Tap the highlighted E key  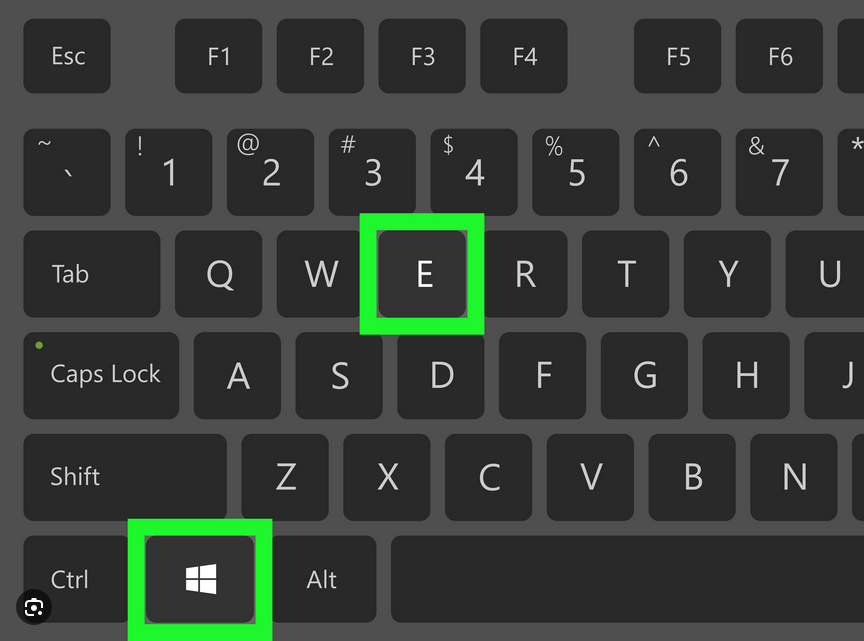(422, 273)
